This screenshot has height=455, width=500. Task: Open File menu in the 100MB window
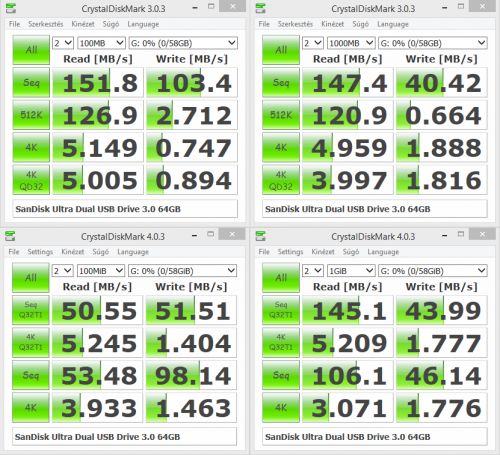click(x=14, y=24)
